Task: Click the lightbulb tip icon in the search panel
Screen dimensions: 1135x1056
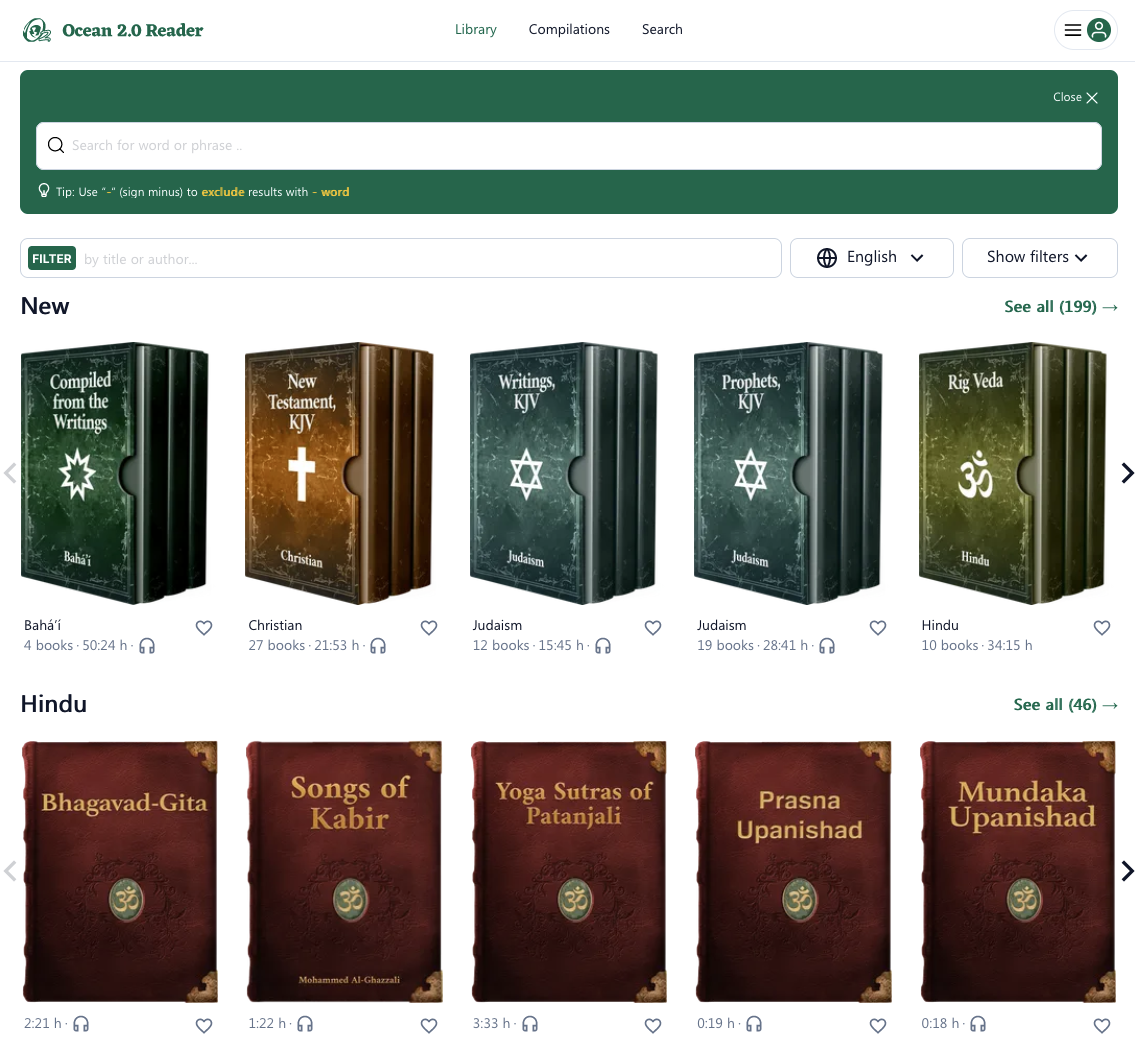Action: tap(44, 190)
